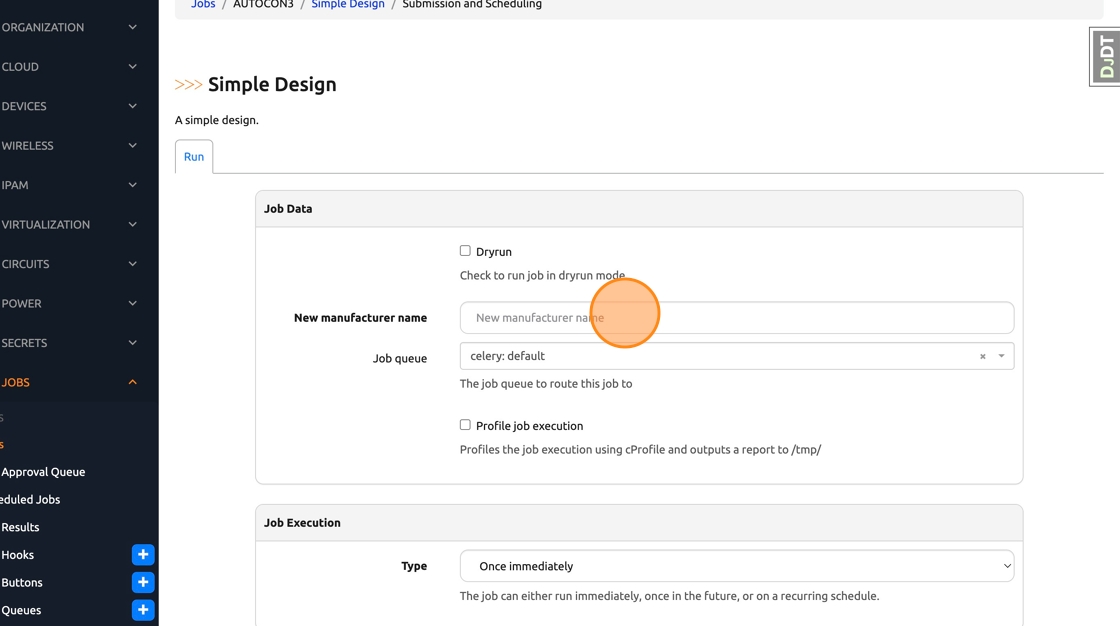The height and width of the screenshot is (626, 1120).
Task: Select the Run tab
Action: (x=194, y=157)
